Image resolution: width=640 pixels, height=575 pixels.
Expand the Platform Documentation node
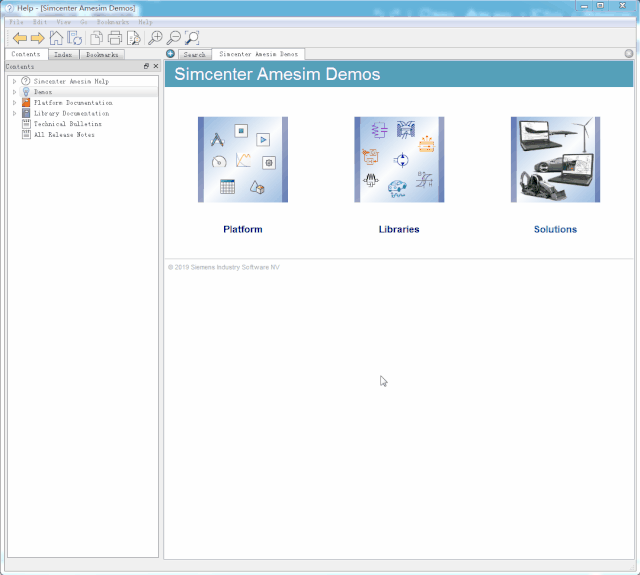pyautogui.click(x=14, y=102)
